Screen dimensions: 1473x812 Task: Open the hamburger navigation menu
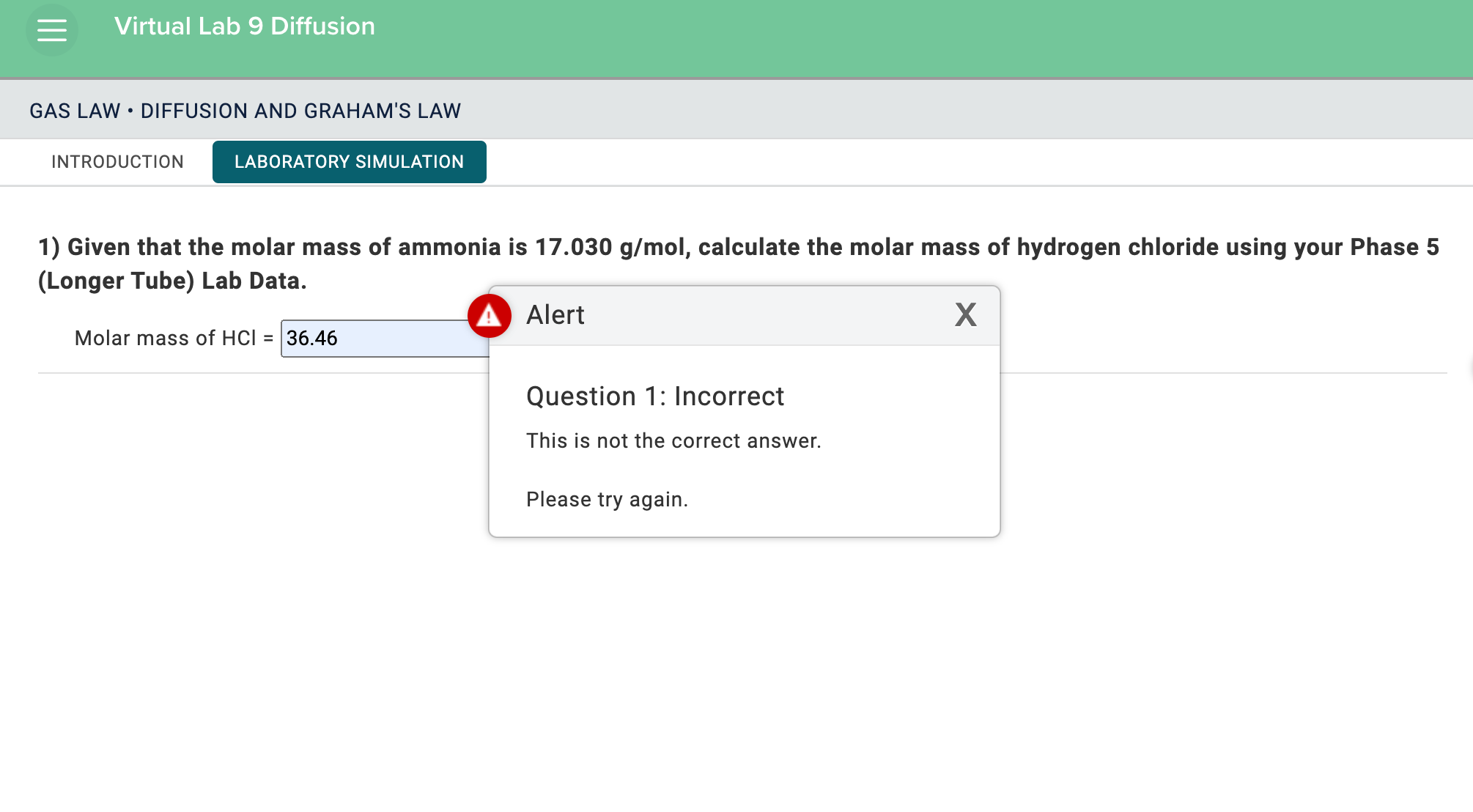click(51, 30)
